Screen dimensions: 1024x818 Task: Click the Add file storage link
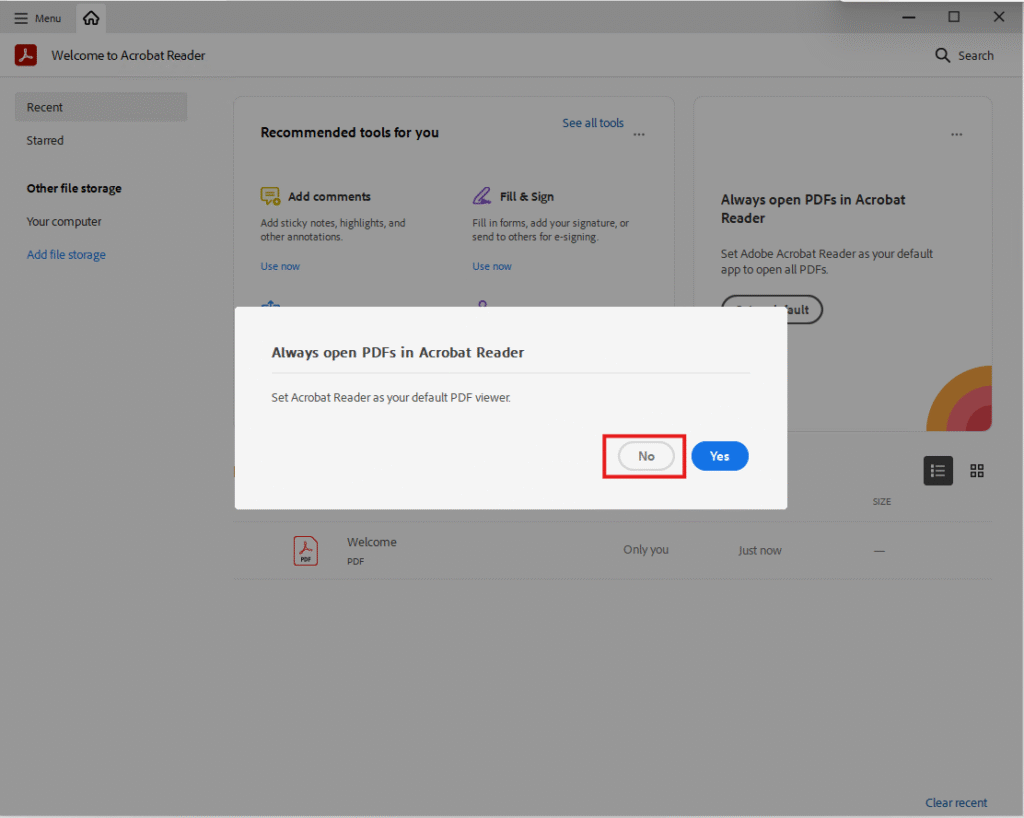[x=66, y=255]
